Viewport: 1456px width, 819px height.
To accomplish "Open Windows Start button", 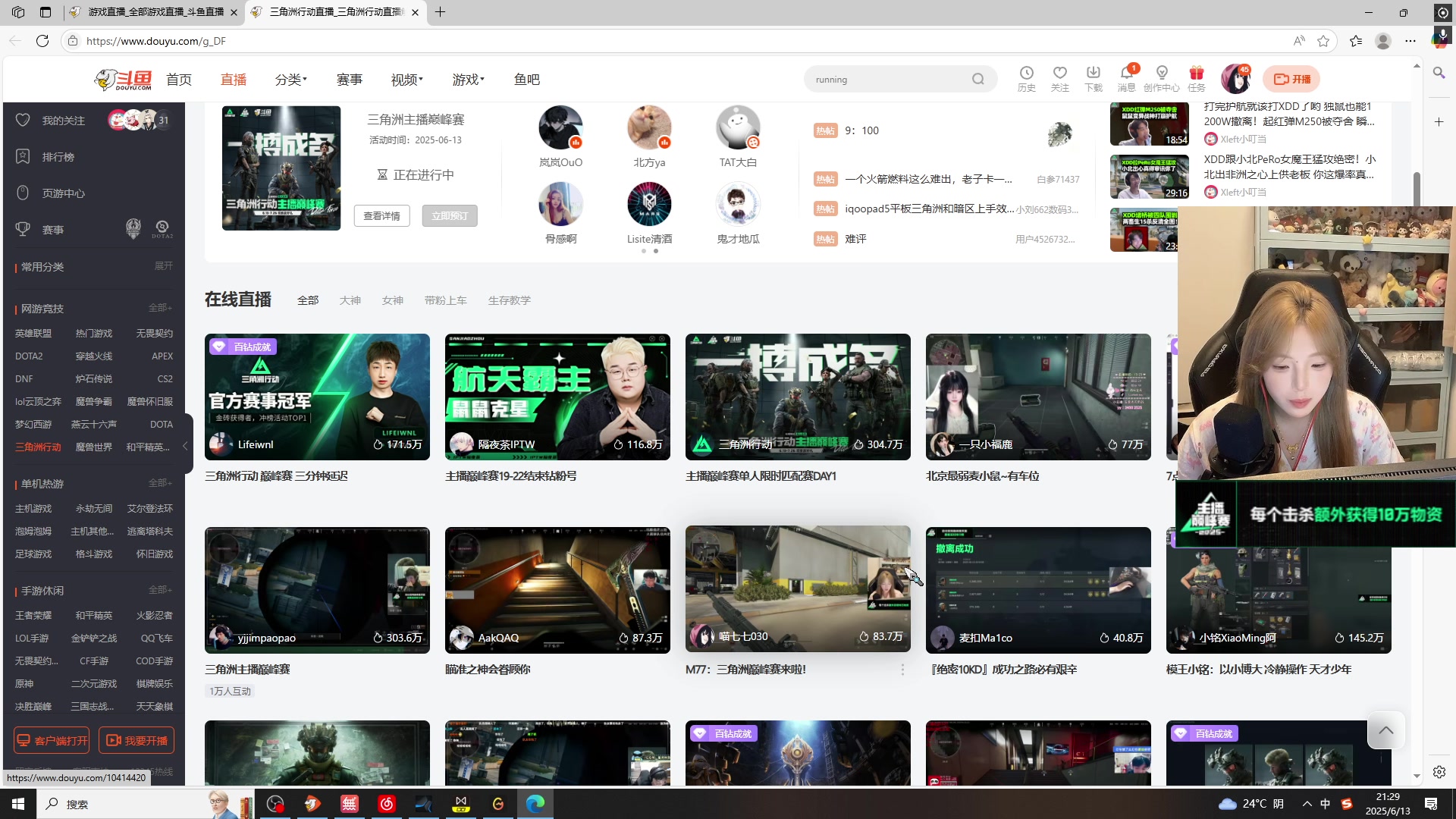I will point(17,804).
